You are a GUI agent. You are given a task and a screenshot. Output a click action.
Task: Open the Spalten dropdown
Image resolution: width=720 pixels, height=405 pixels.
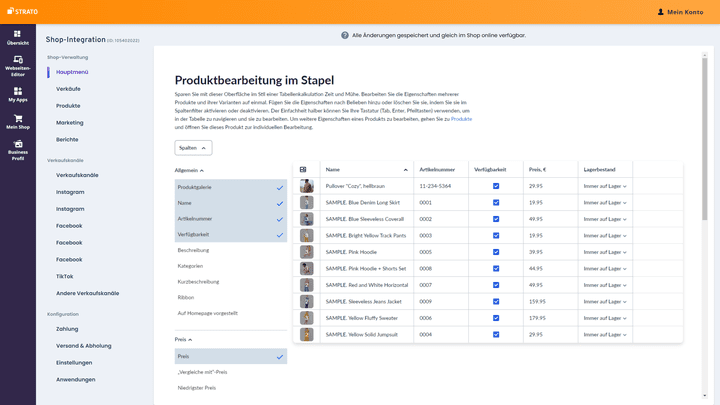[193, 148]
